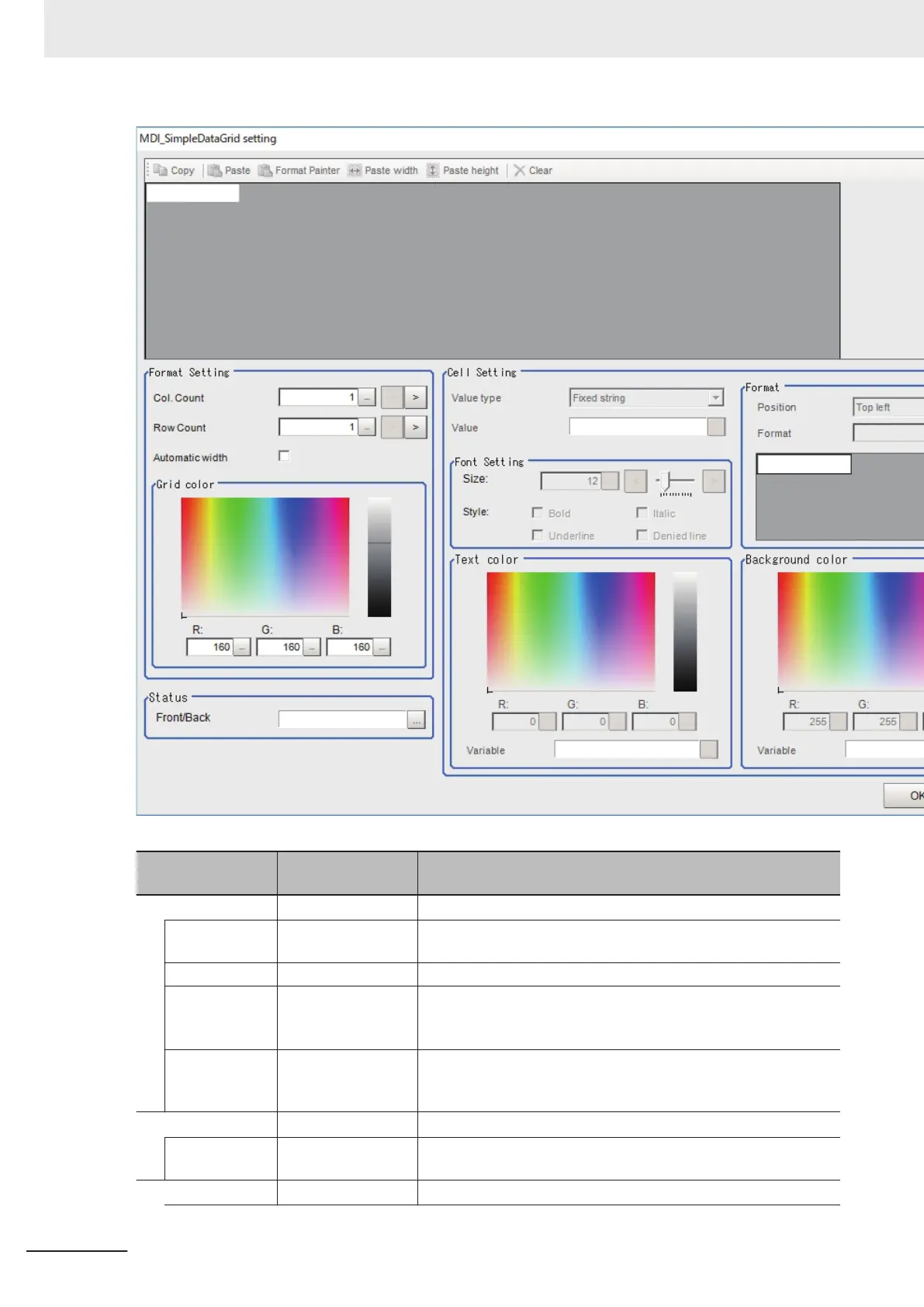This screenshot has width=924, height=1307.
Task: Click the Grid color B value field
Action: (x=349, y=647)
